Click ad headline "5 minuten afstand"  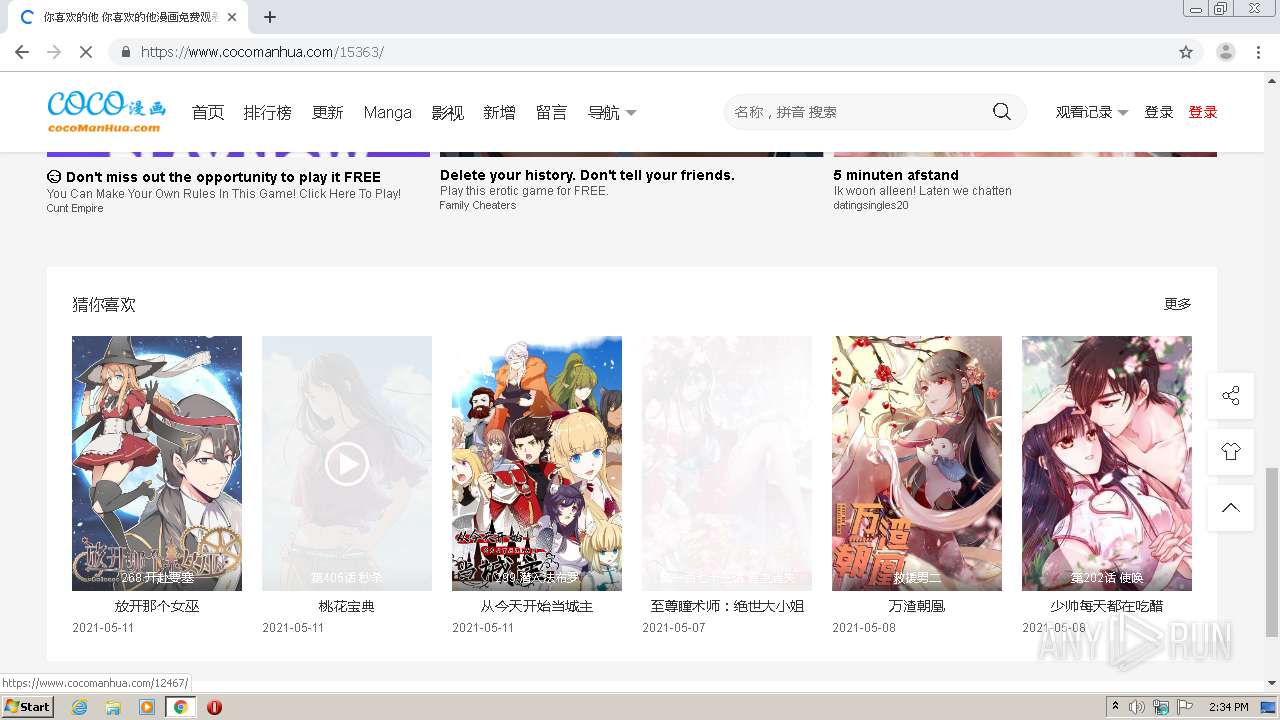click(x=896, y=175)
